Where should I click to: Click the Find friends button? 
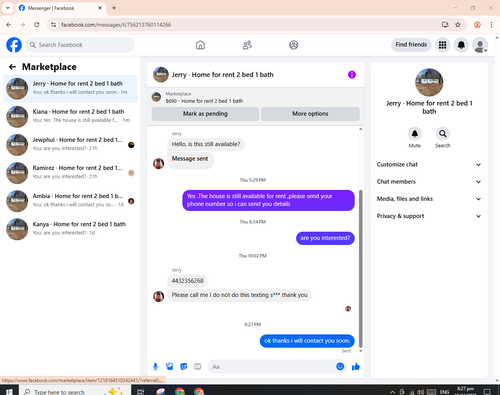tap(411, 45)
